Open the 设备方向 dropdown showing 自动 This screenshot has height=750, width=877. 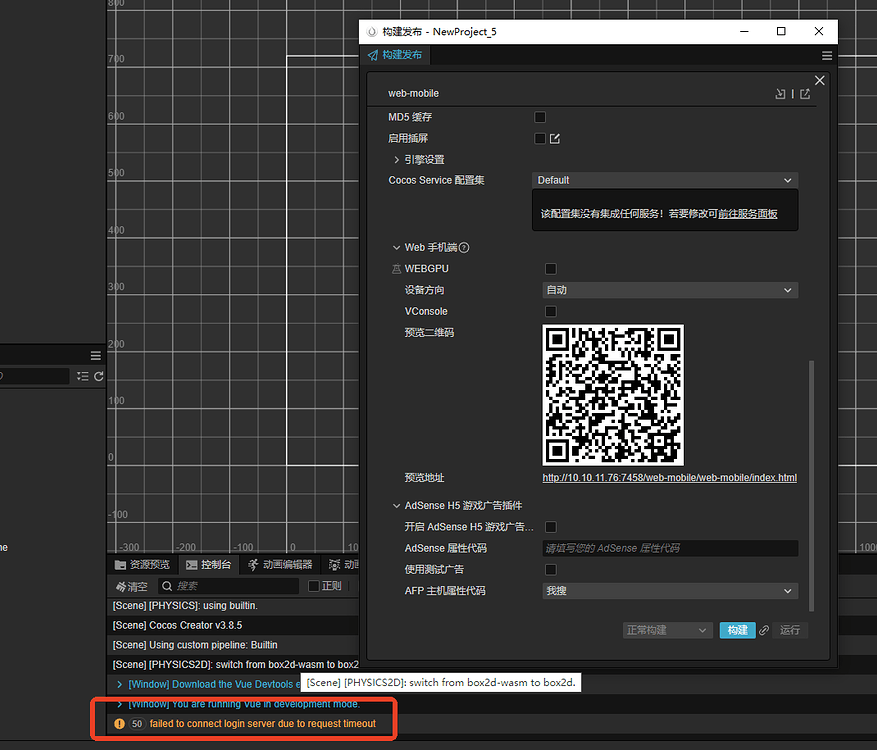pos(668,290)
